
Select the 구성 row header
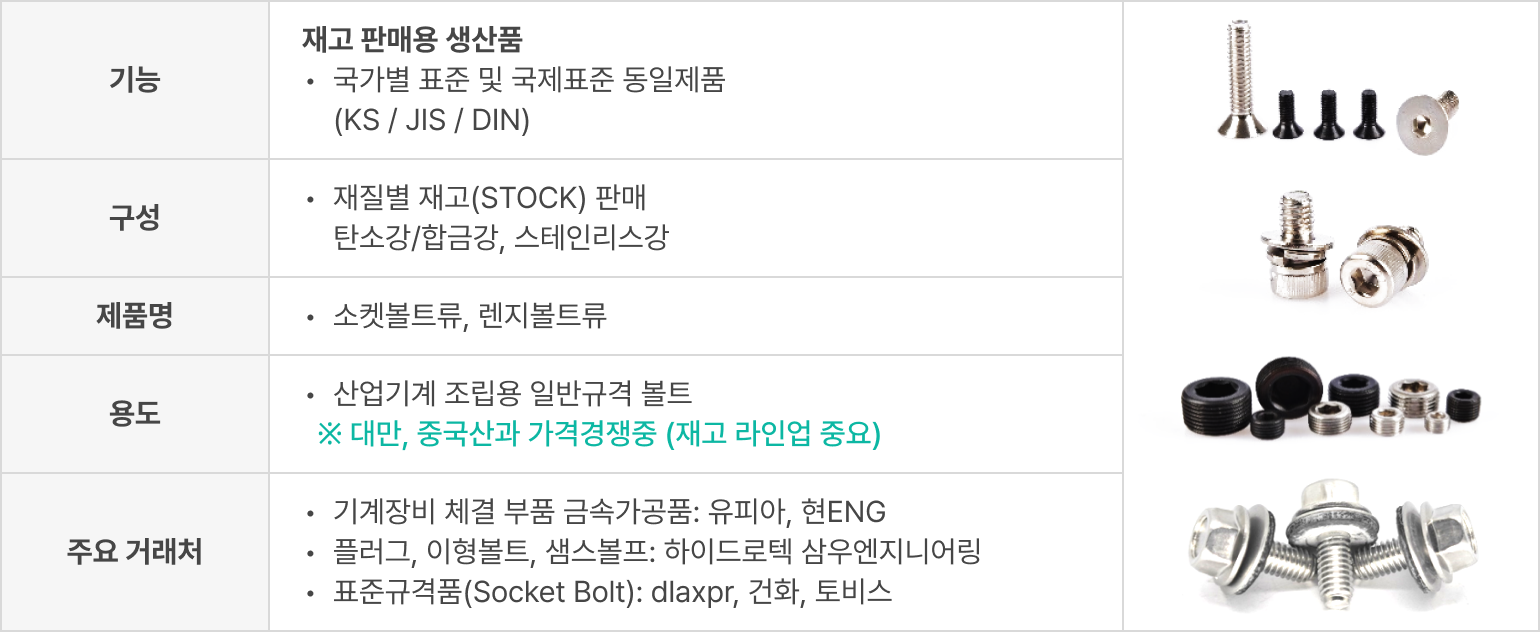pyautogui.click(x=134, y=218)
